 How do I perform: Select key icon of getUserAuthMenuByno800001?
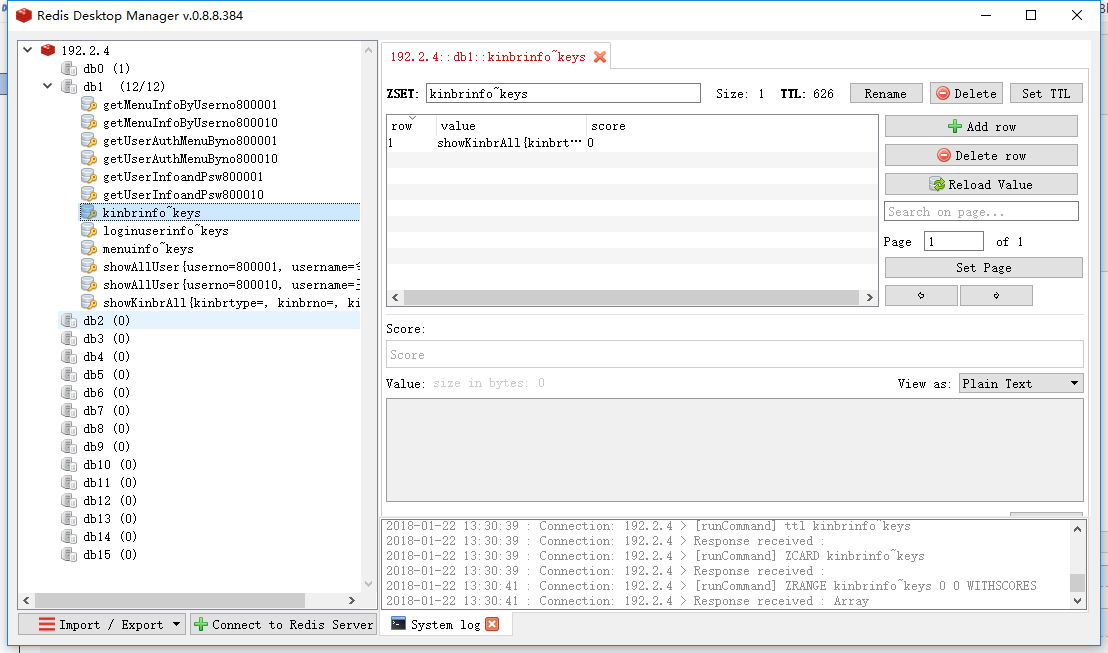(89, 141)
